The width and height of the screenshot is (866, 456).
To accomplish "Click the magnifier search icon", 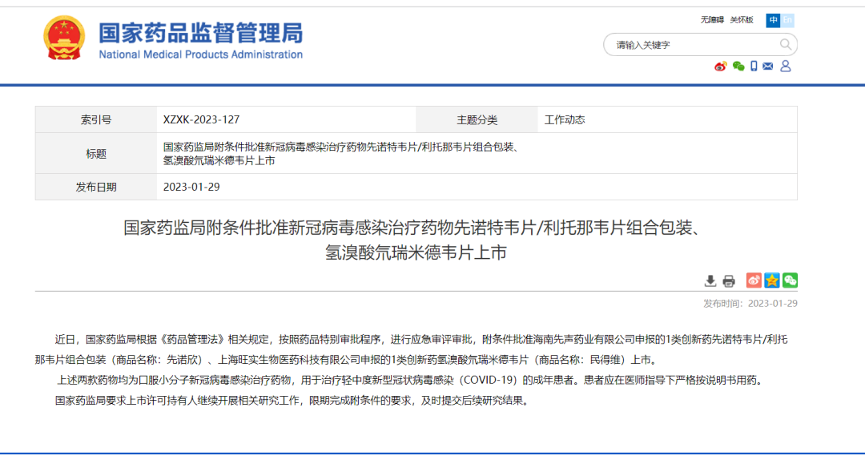I will [785, 44].
